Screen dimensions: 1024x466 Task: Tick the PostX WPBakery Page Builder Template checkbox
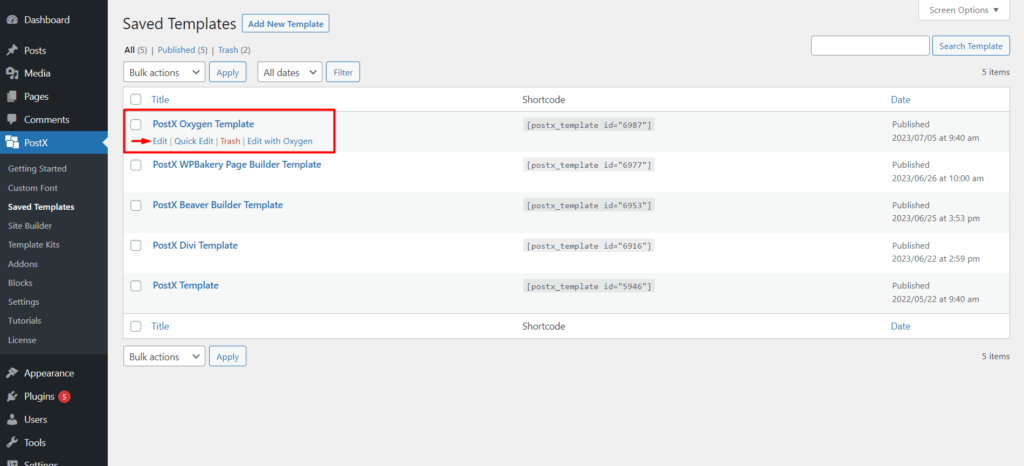[x=136, y=165]
